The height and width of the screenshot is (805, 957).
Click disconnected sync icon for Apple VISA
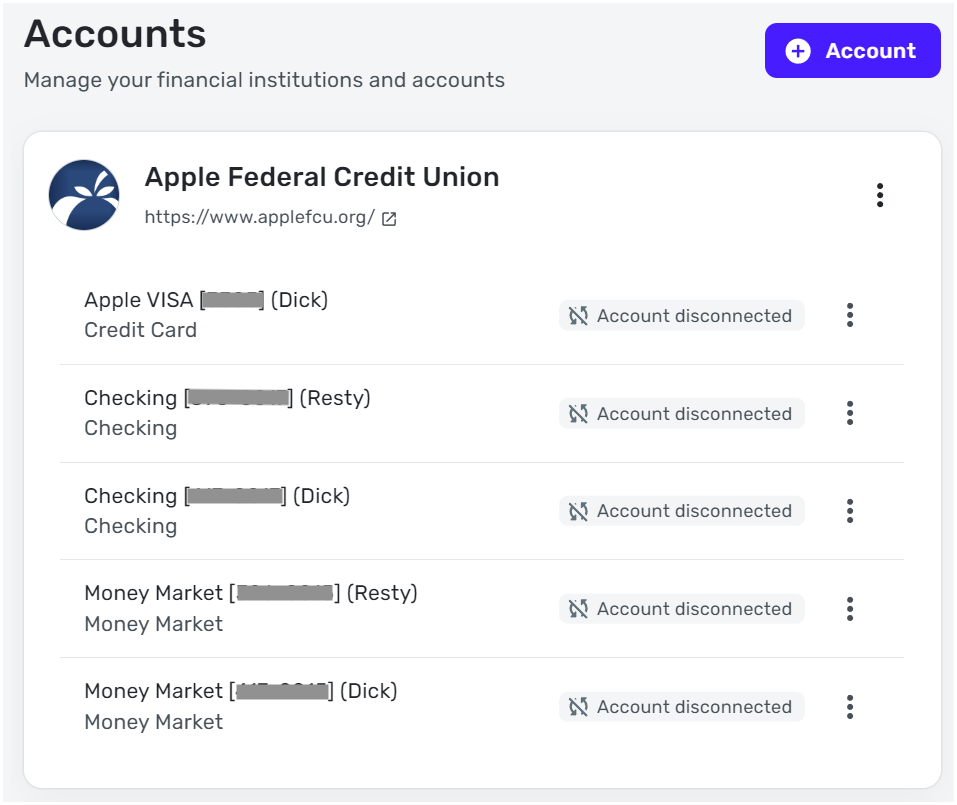pos(578,316)
